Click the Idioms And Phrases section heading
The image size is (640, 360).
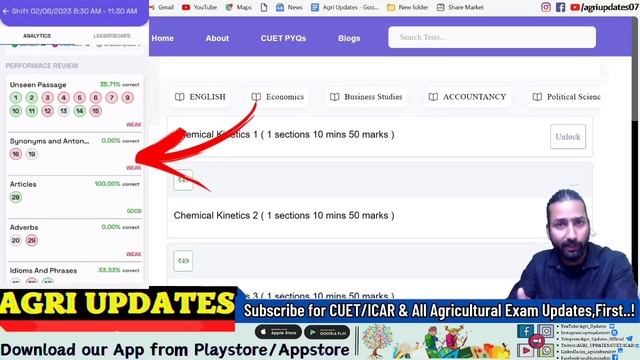43,271
